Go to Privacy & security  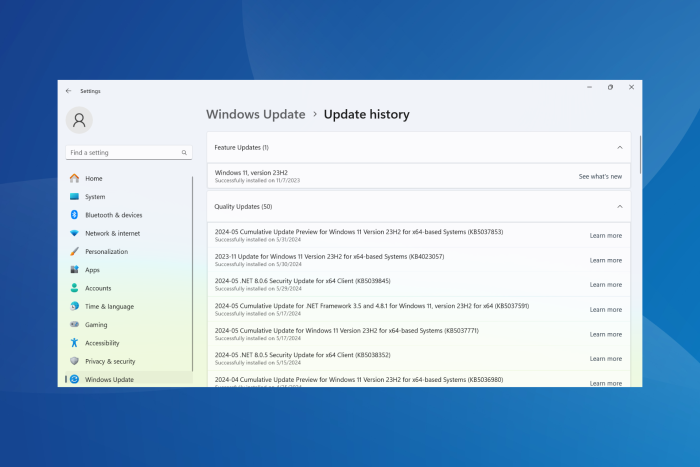[129, 361]
